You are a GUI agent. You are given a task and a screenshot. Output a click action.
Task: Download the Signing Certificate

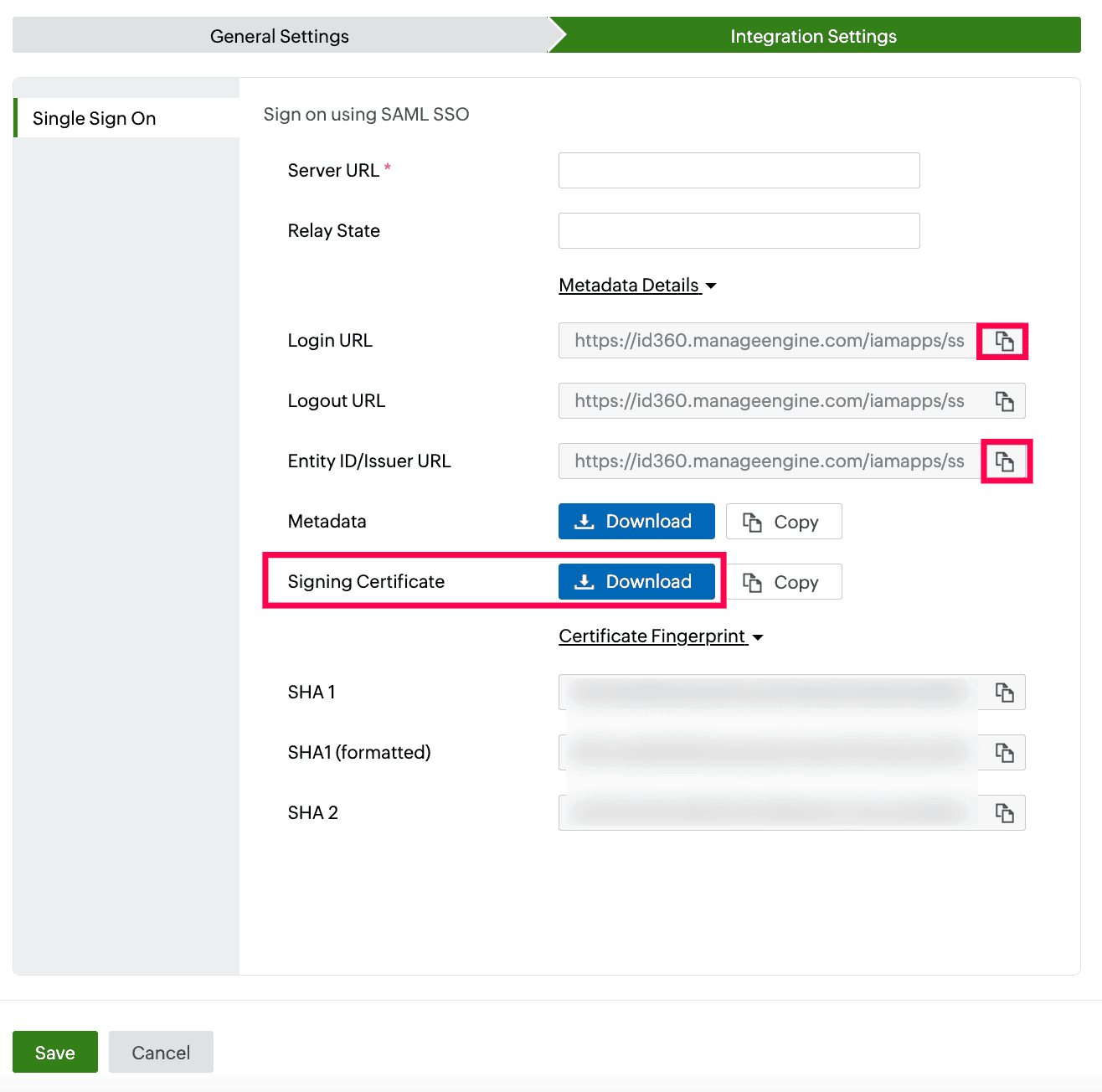point(637,581)
